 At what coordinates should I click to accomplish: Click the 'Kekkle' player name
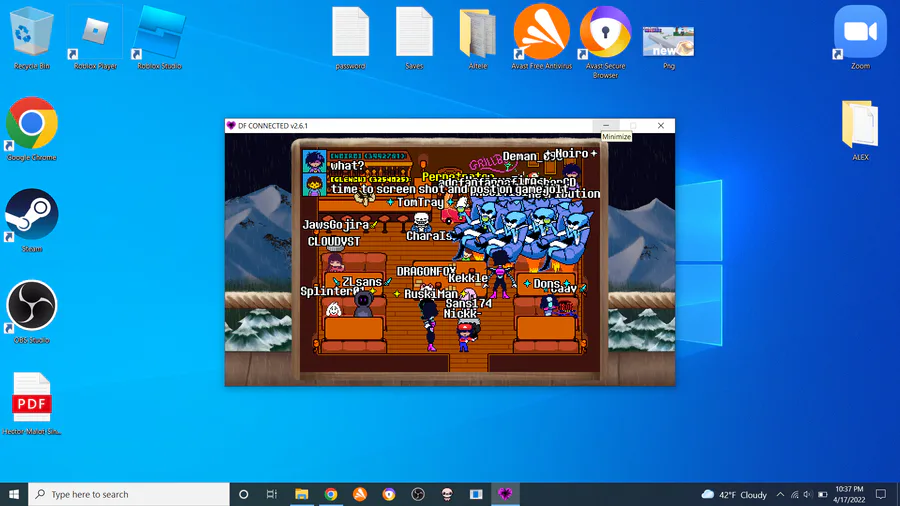[468, 278]
